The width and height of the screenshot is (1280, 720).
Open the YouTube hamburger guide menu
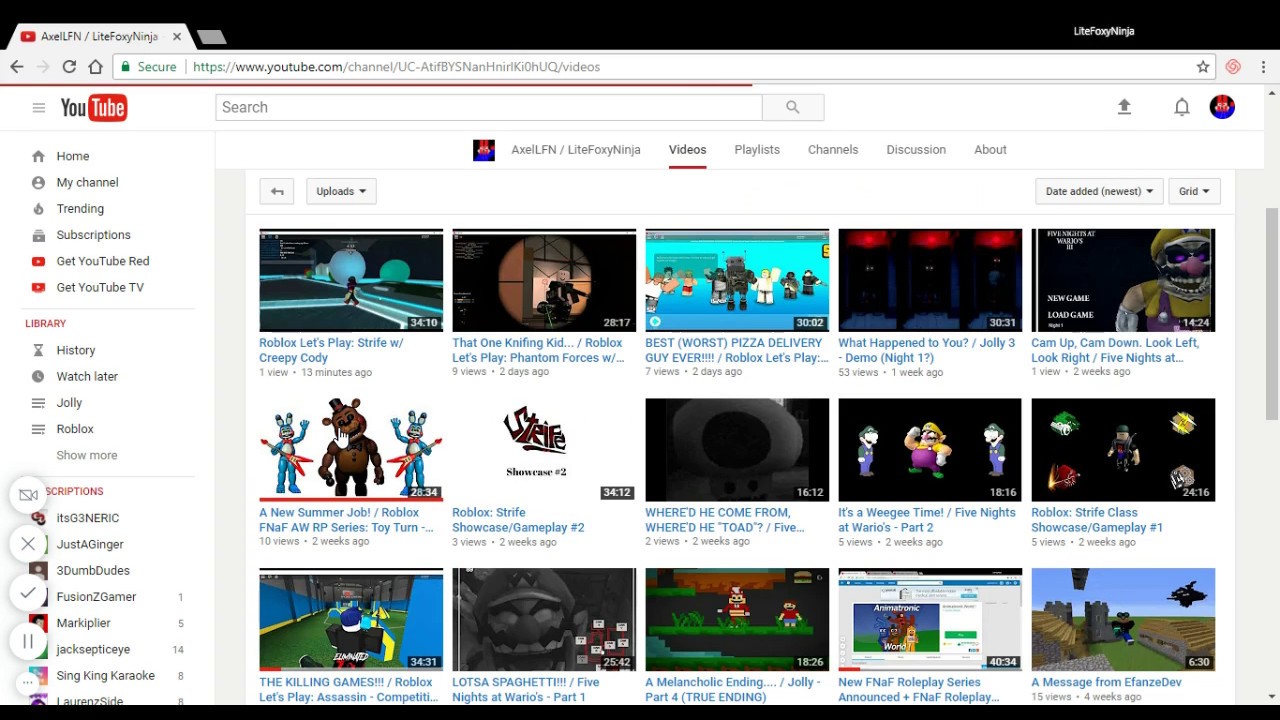[38, 107]
